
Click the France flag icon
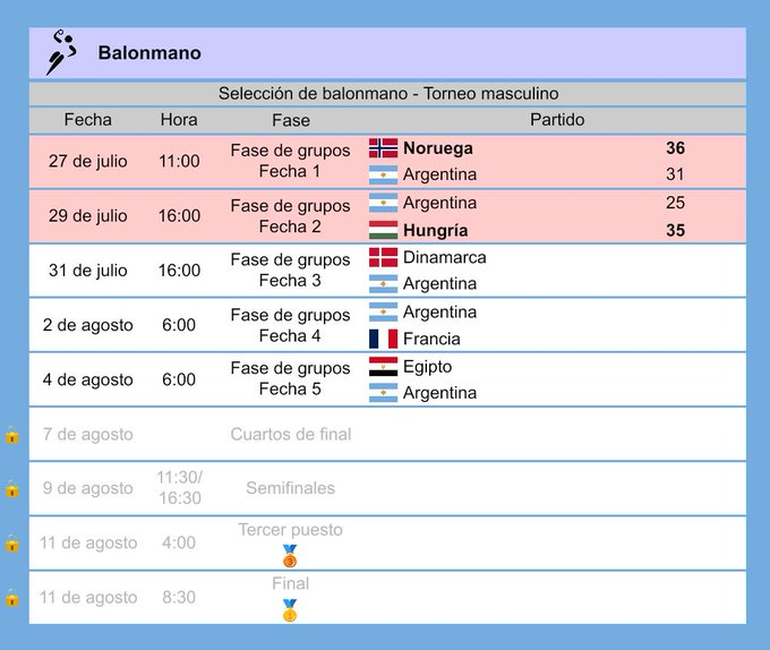tap(383, 339)
